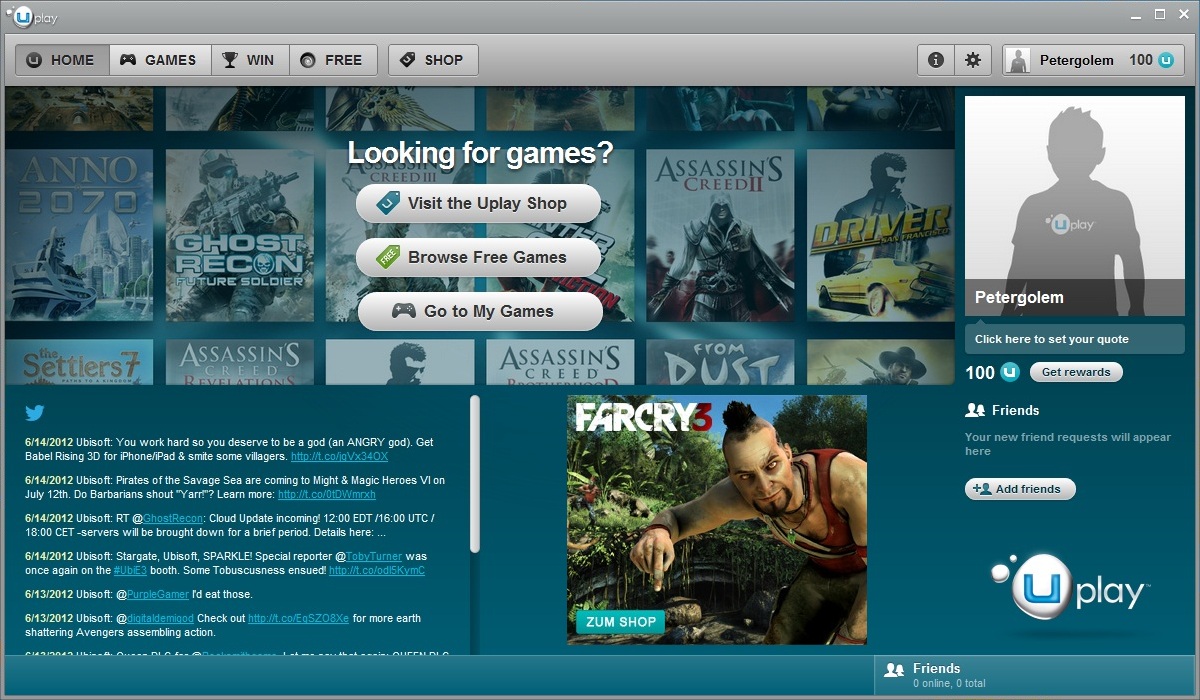The height and width of the screenshot is (700, 1200).
Task: Open the Ghost Recon Future Soldier cover
Action: coord(240,235)
